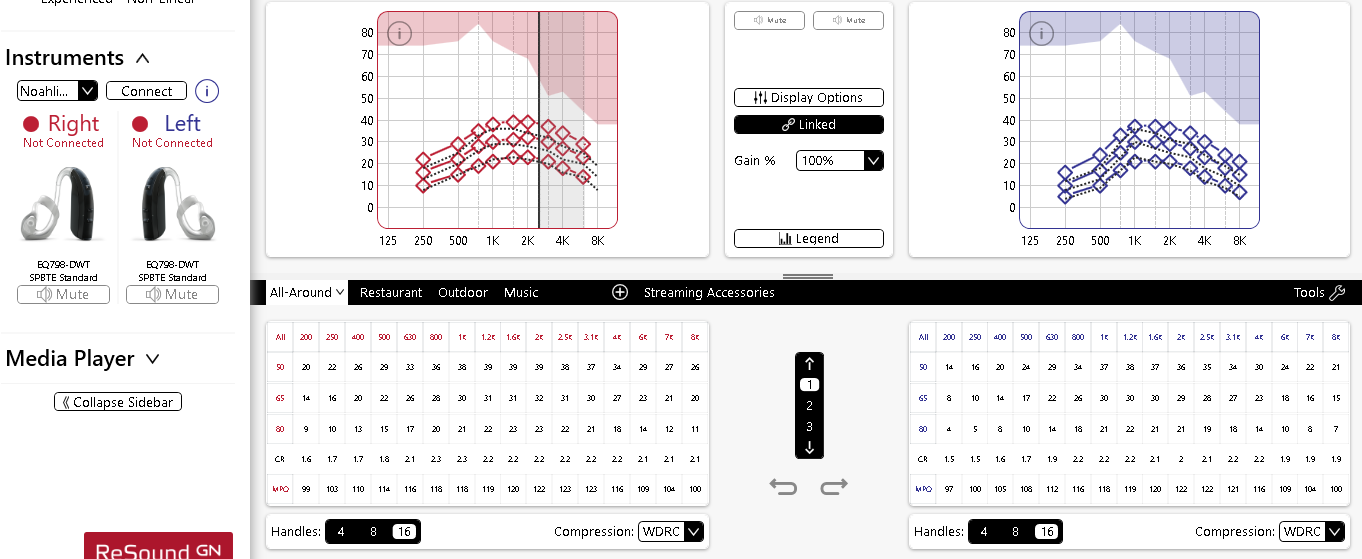Collapse the Instruments section

point(142,59)
